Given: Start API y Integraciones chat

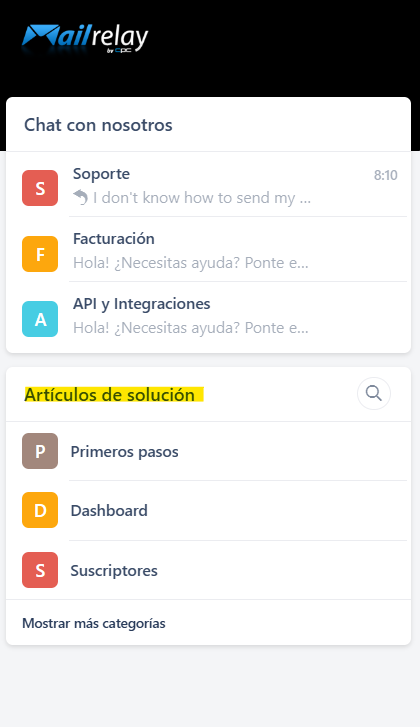Looking at the screenshot, I should [208, 316].
